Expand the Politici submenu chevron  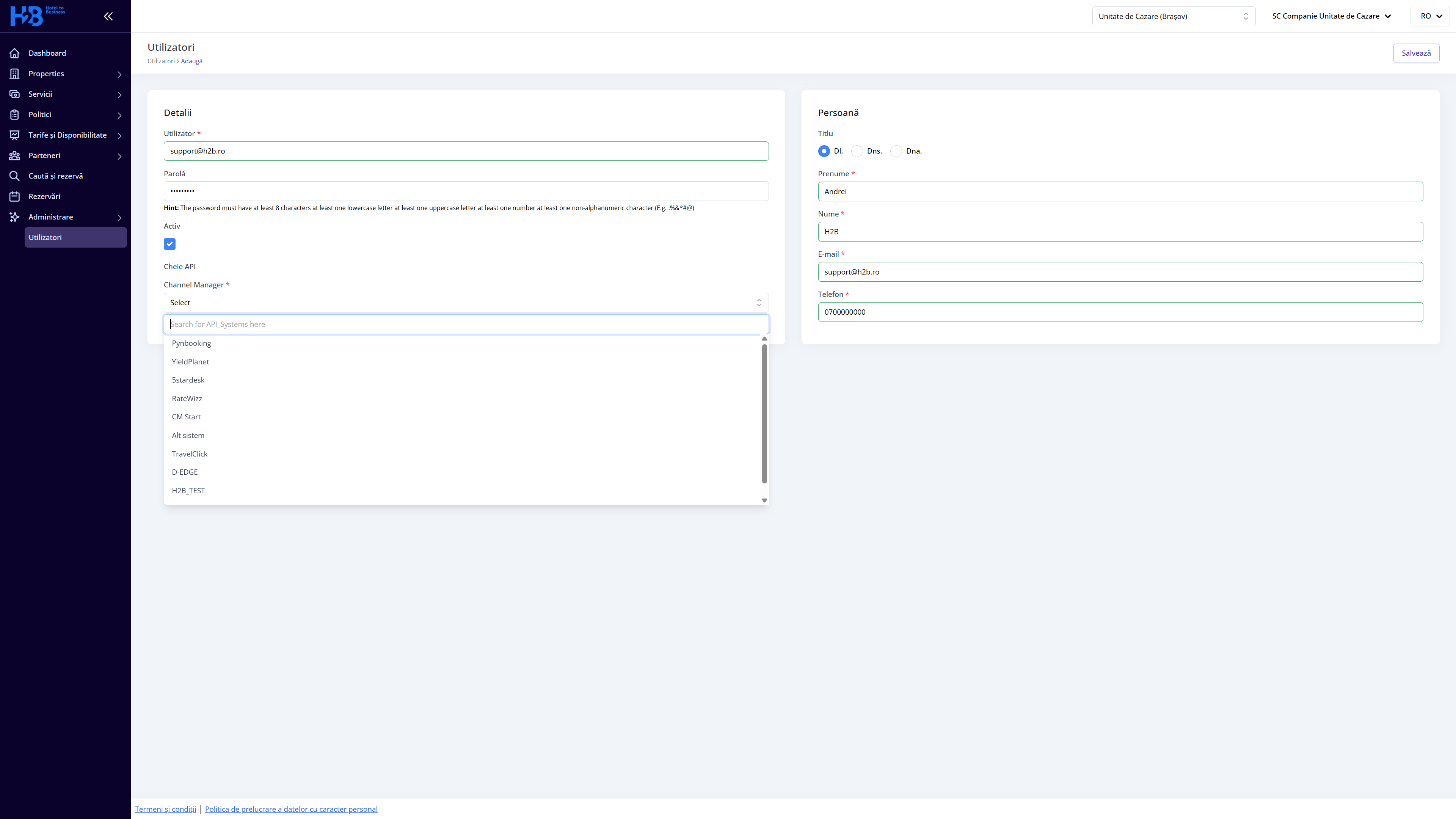tap(119, 115)
